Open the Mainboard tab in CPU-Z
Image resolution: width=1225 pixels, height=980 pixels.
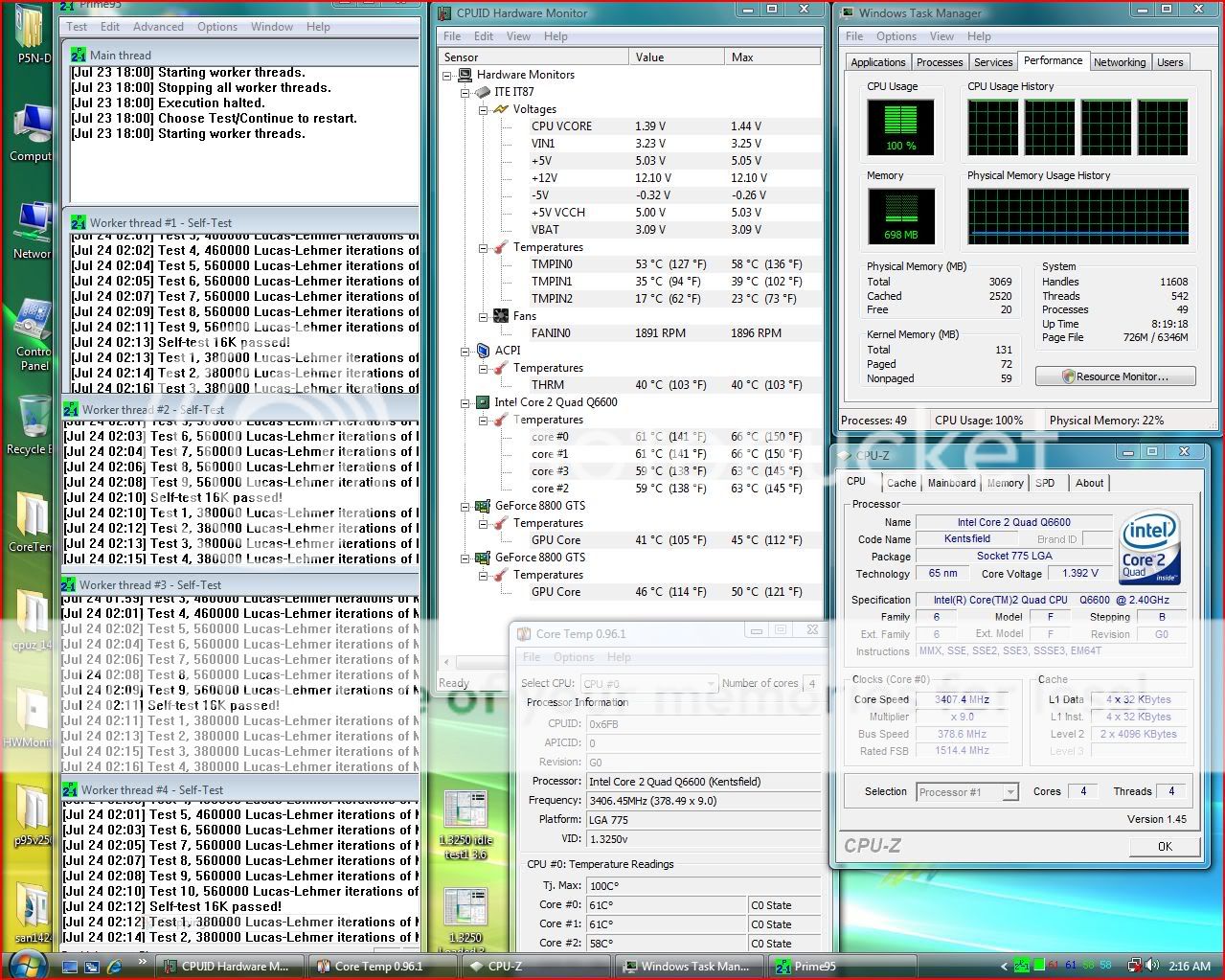952,483
